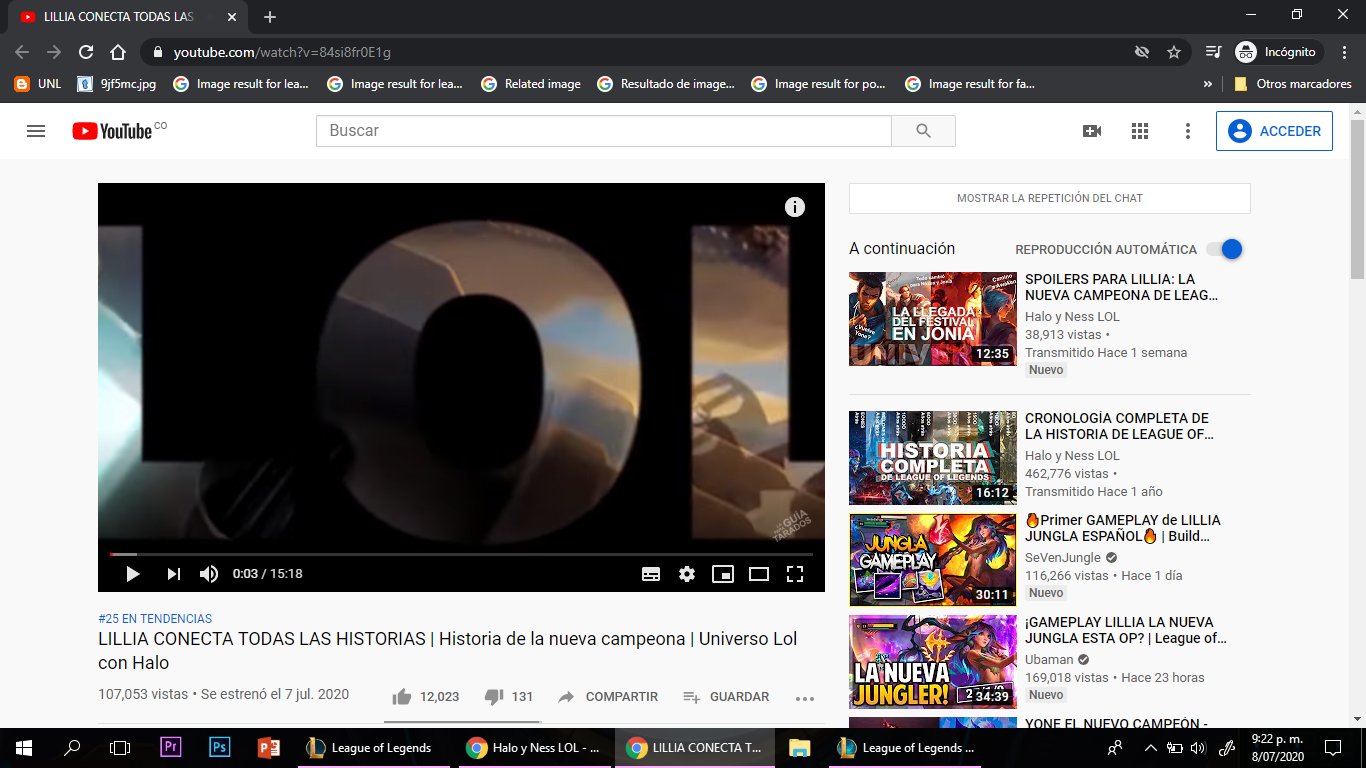The height and width of the screenshot is (768, 1366).
Task: Open tracking protection eye icon
Action: (1142, 52)
